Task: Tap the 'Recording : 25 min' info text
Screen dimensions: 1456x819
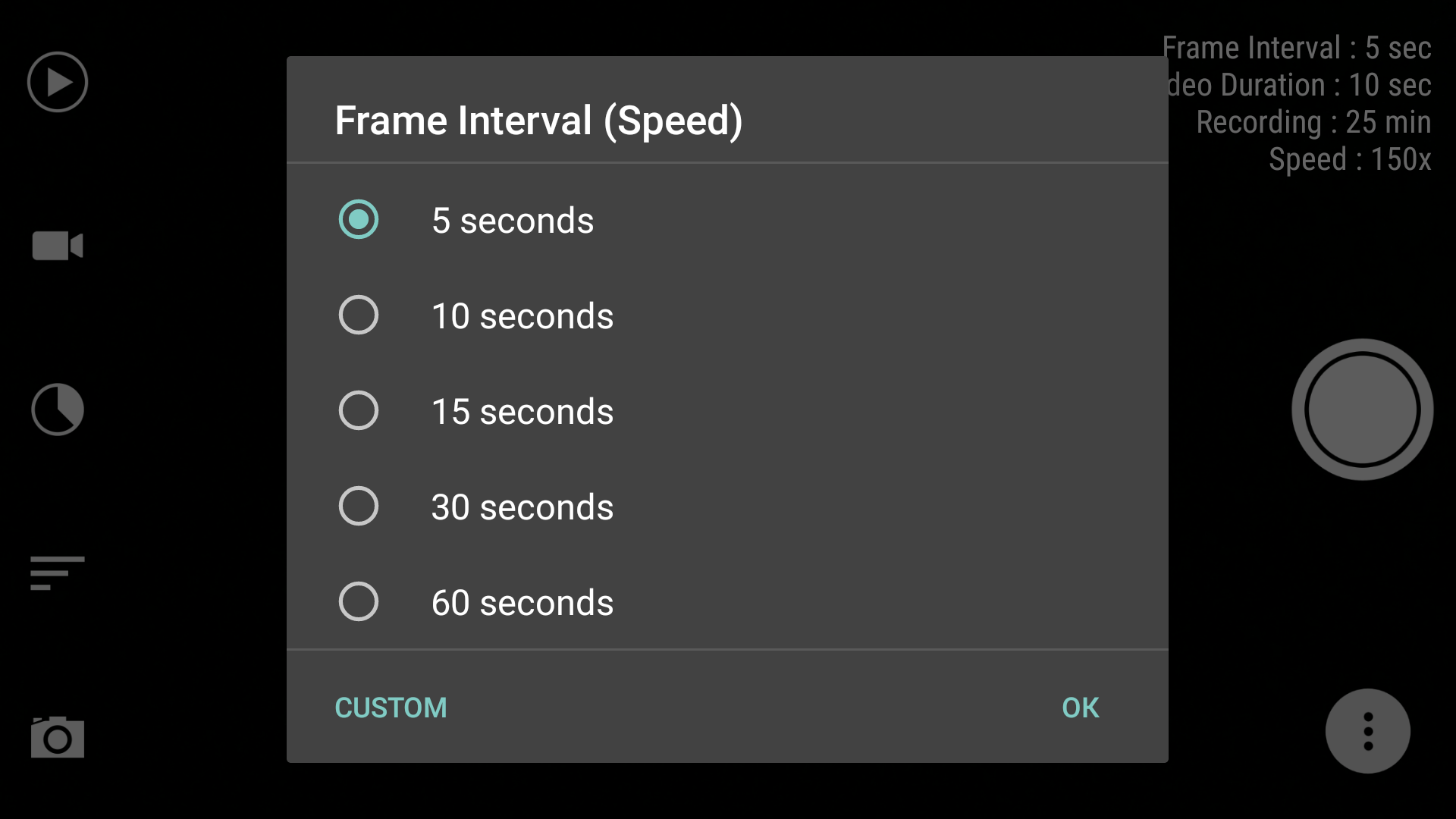Action: pos(1314,122)
